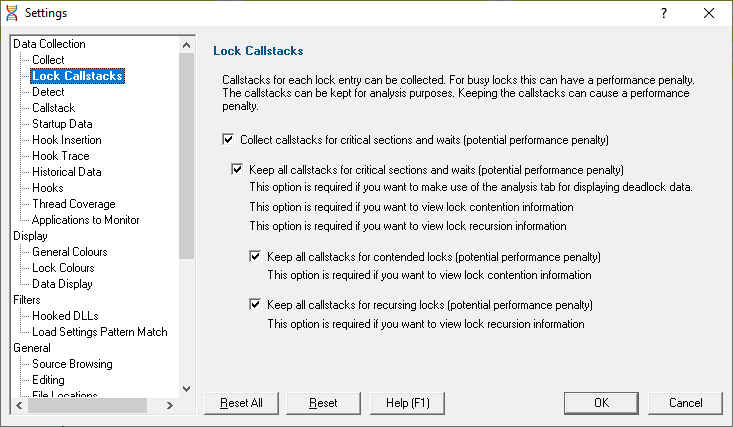Uncheck Keep all callstacks for critical sections
This screenshot has width=733, height=427.
click(x=237, y=169)
